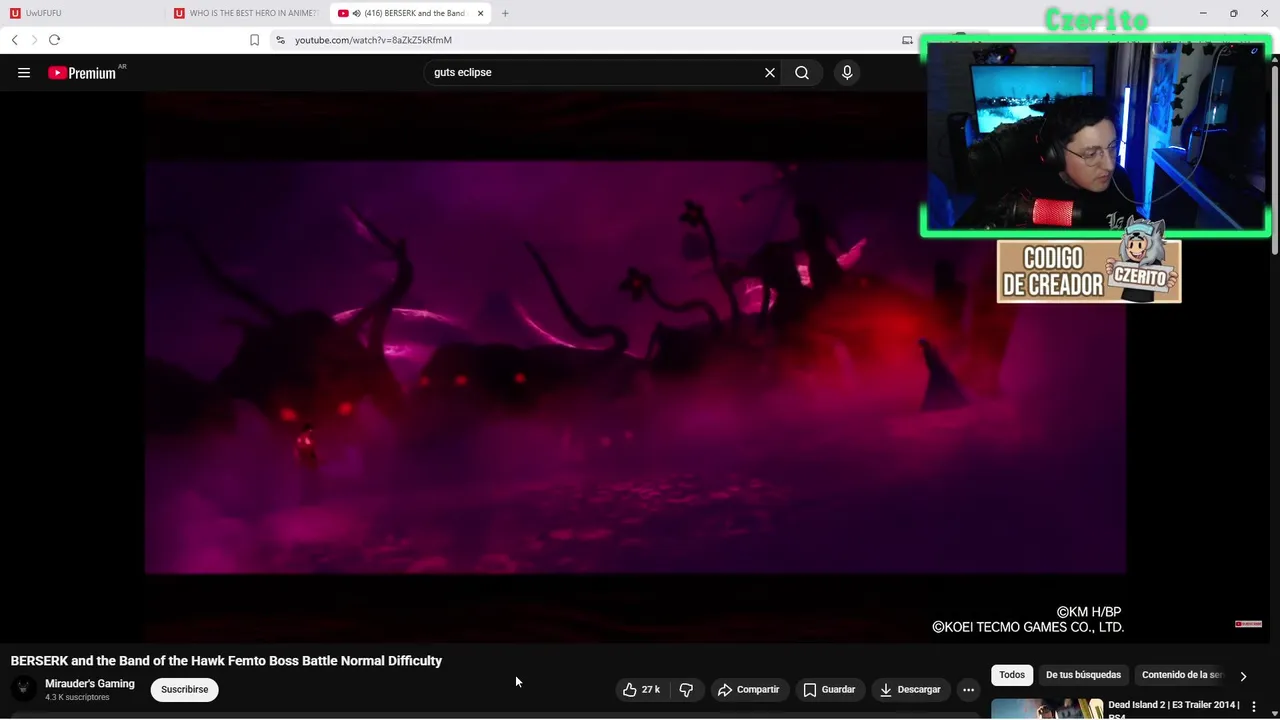Like the video with 27 k thumbs up

pos(640,689)
